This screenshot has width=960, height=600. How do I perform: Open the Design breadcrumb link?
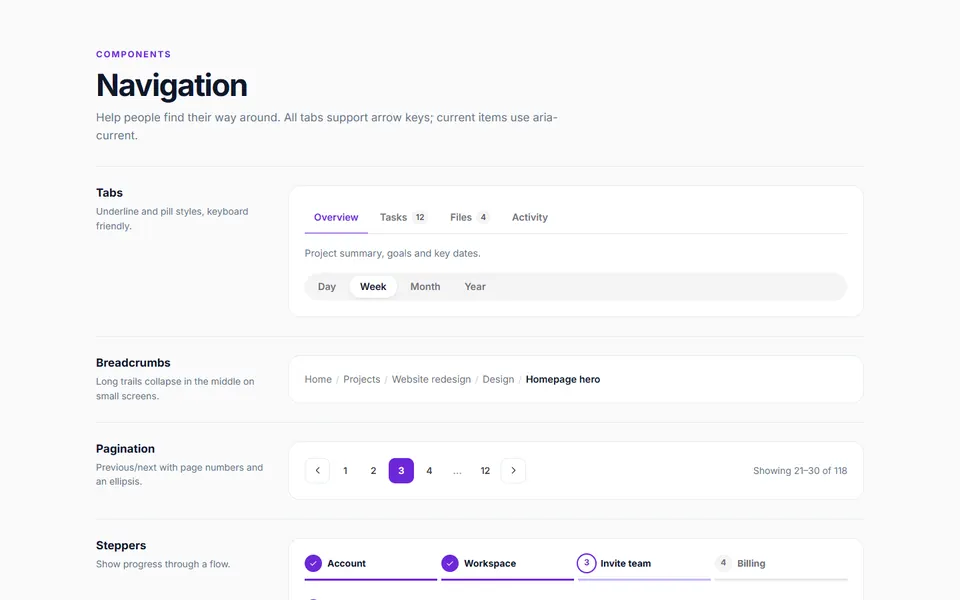498,380
